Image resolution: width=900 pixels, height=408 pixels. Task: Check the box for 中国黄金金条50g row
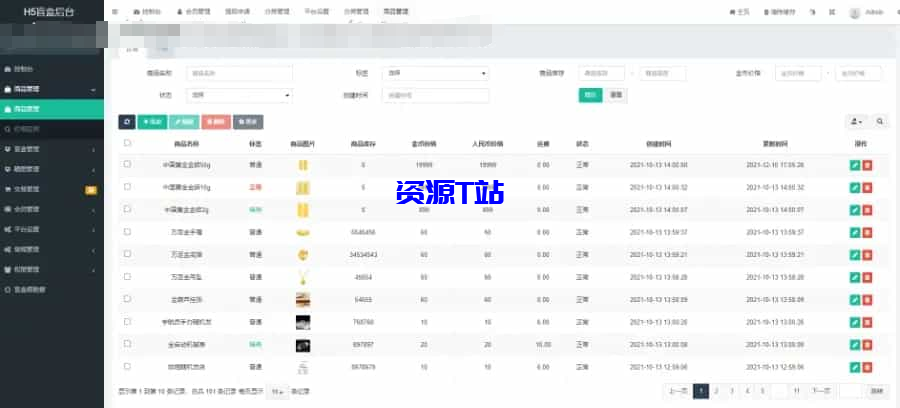127,164
